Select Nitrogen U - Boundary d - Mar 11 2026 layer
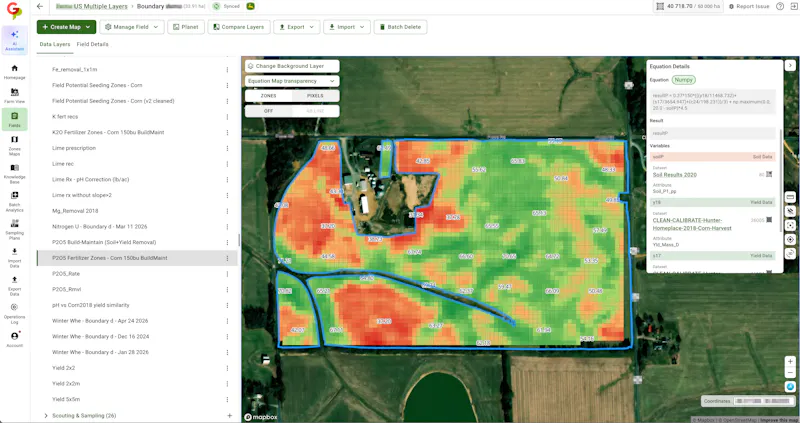 click(99, 227)
